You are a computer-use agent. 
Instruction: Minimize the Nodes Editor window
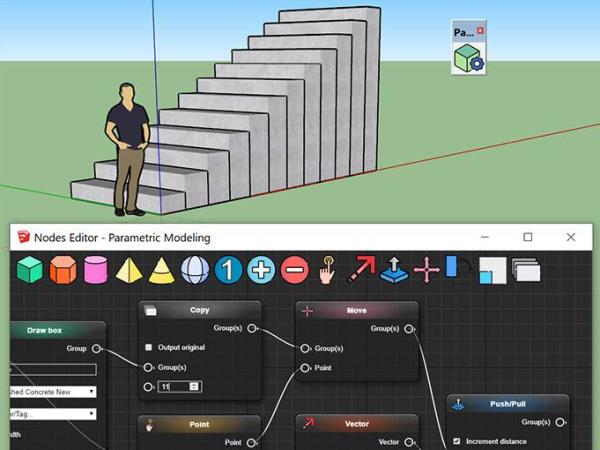click(485, 237)
